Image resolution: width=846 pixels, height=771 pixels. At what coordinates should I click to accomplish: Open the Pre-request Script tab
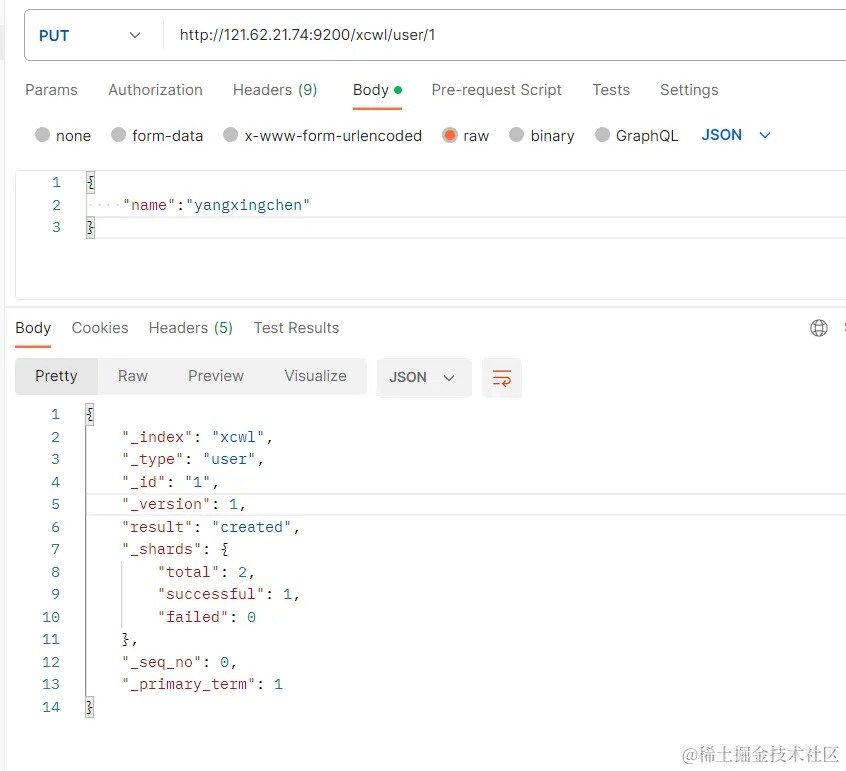496,90
